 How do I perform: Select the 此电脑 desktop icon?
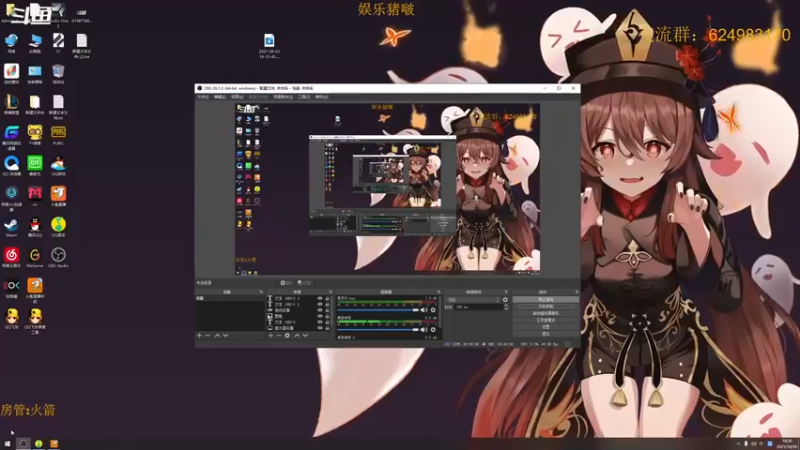click(35, 43)
